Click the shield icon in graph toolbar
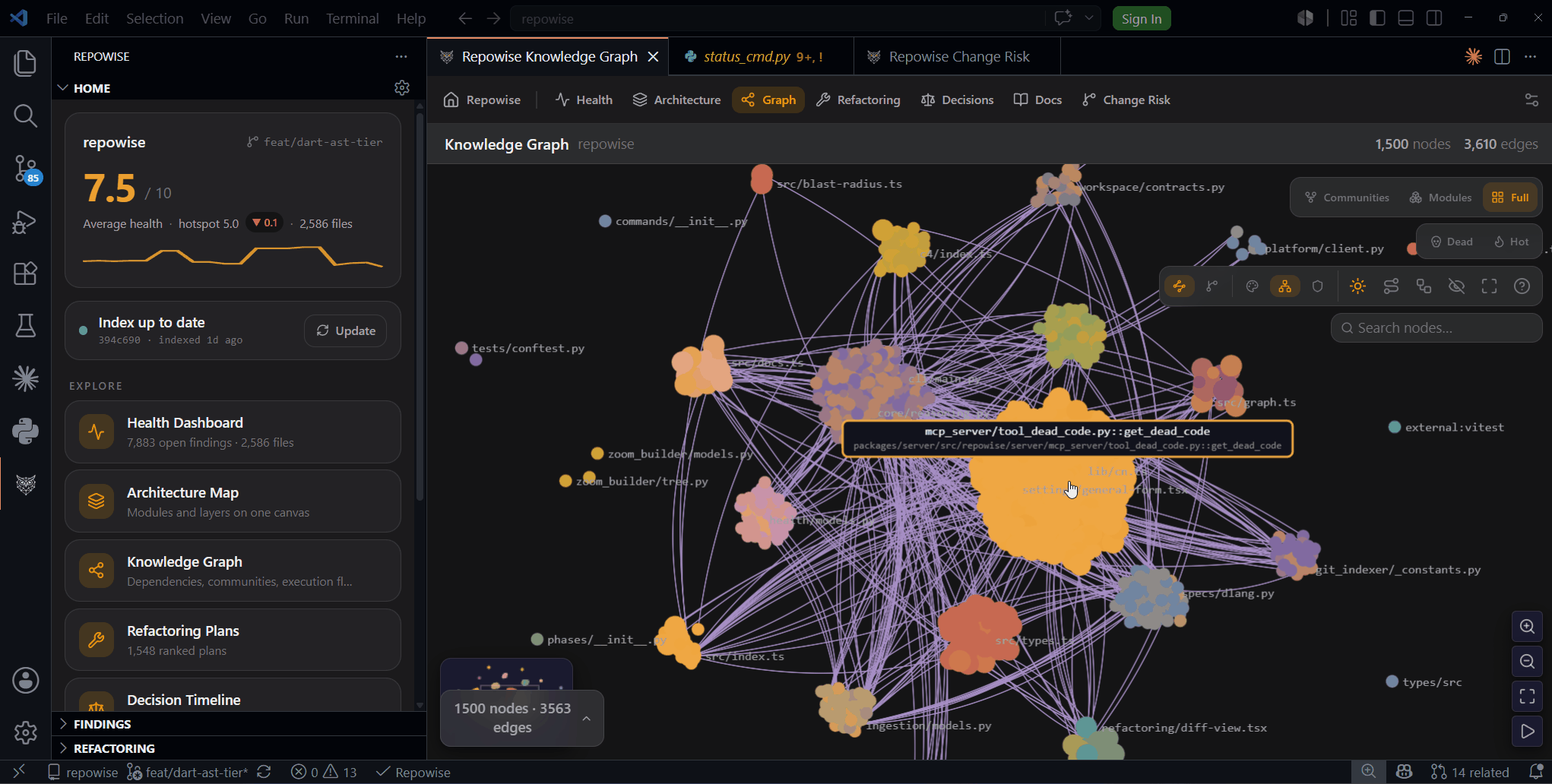The image size is (1552, 784). point(1317,286)
